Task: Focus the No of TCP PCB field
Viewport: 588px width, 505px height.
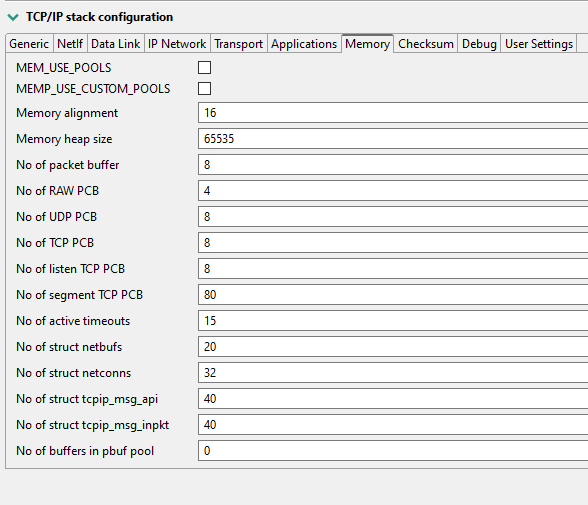Action: (393, 243)
